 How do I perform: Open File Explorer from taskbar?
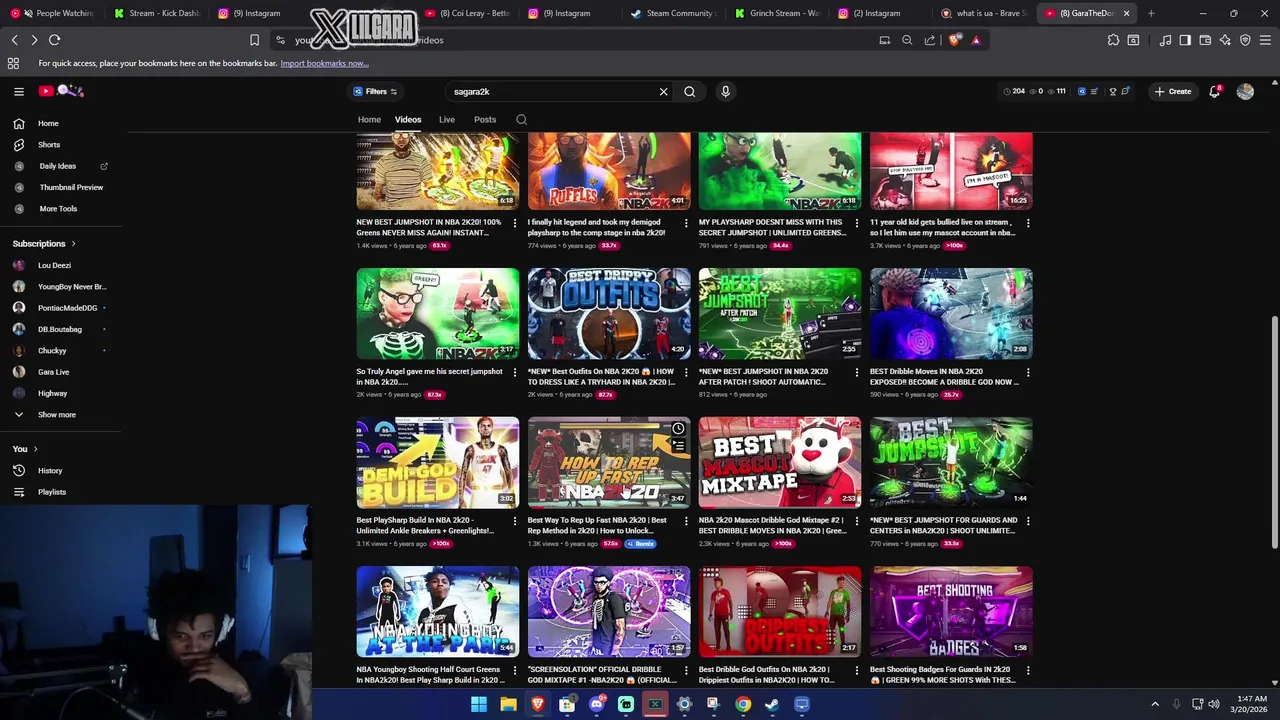click(x=508, y=704)
